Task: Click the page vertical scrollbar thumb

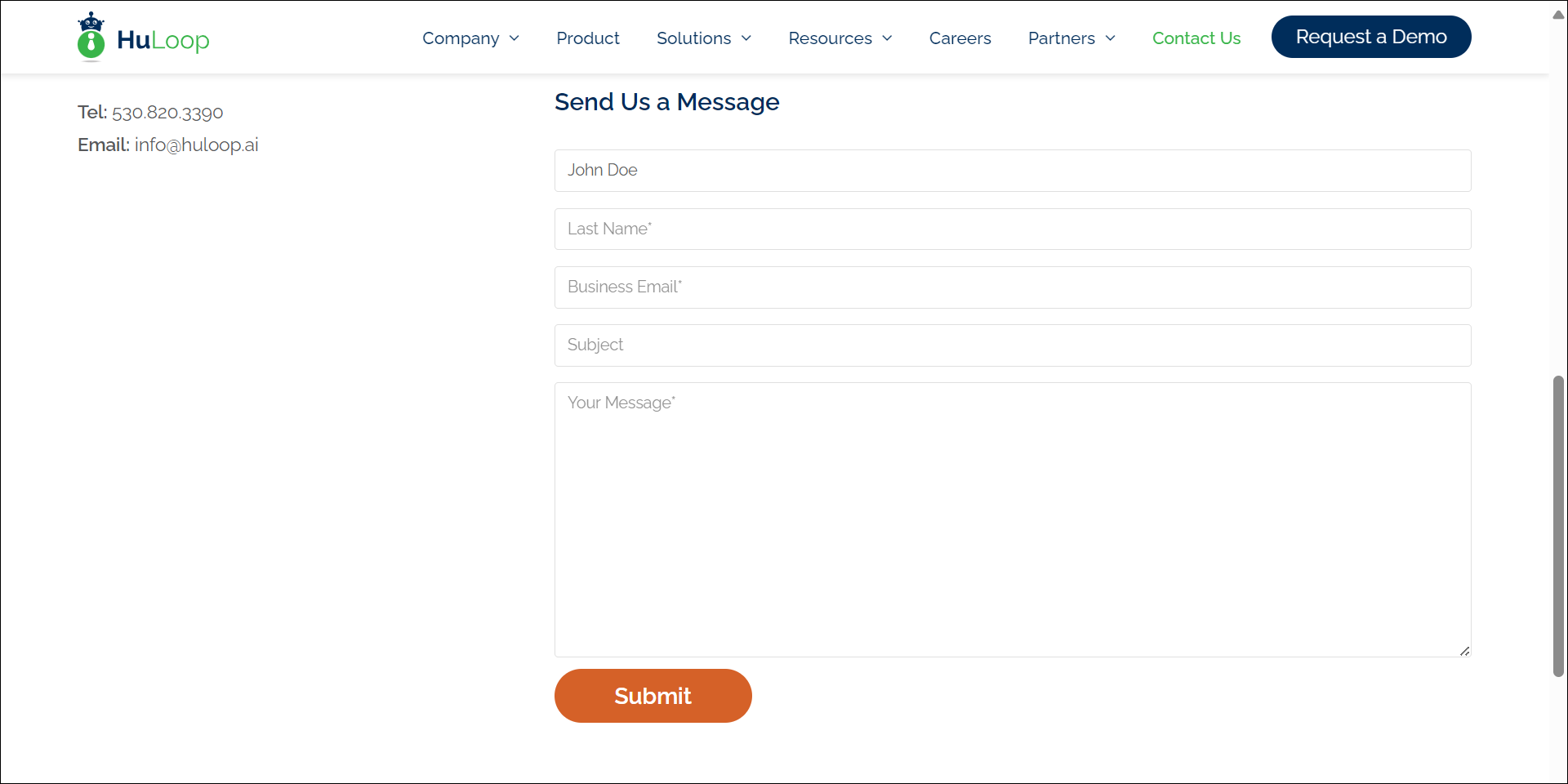Action: click(x=1558, y=526)
